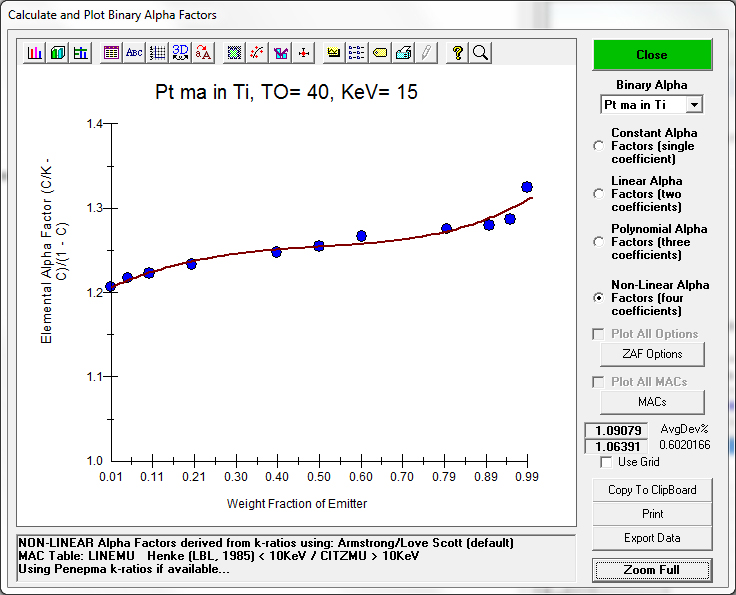
Task: Open the help question mark icon
Action: [458, 53]
